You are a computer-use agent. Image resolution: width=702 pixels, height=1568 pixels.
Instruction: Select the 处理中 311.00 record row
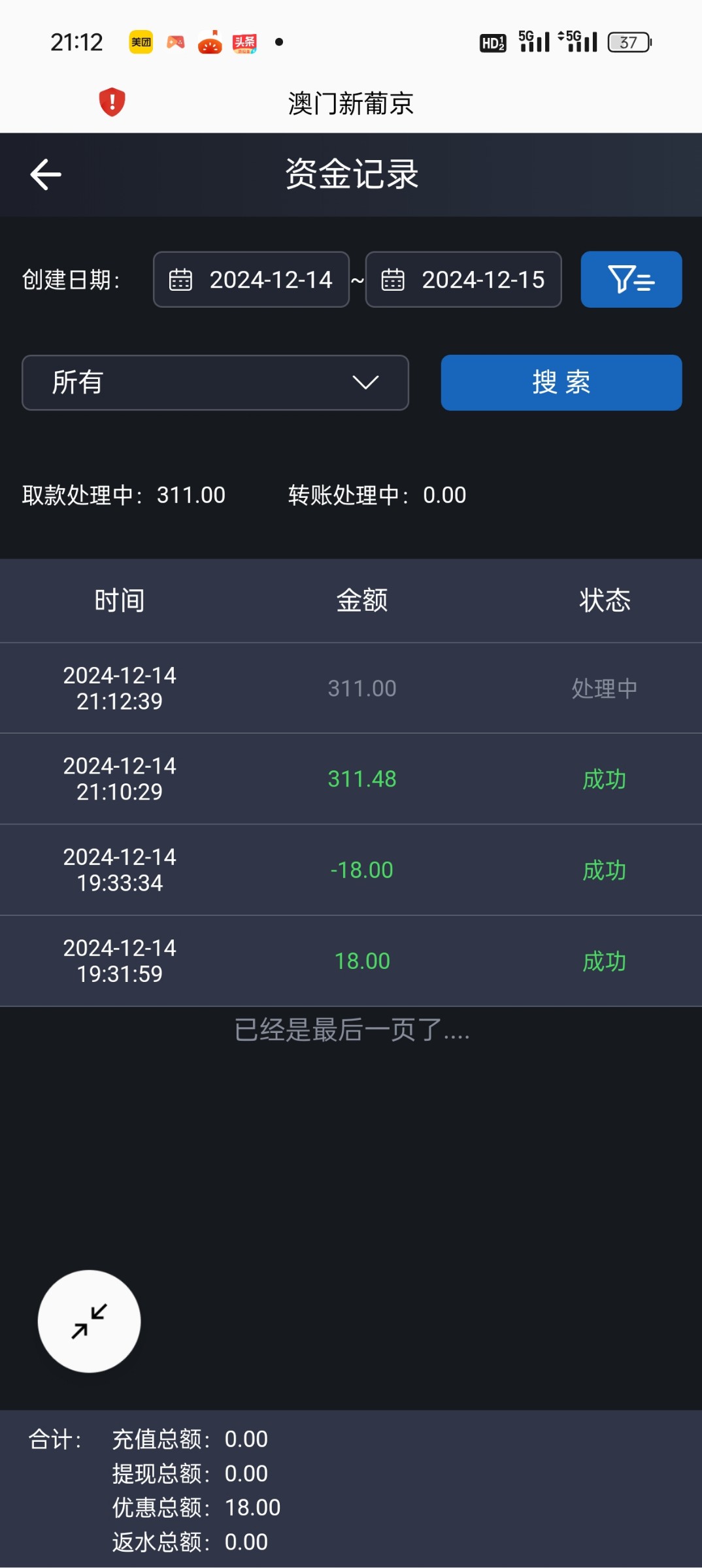point(351,688)
